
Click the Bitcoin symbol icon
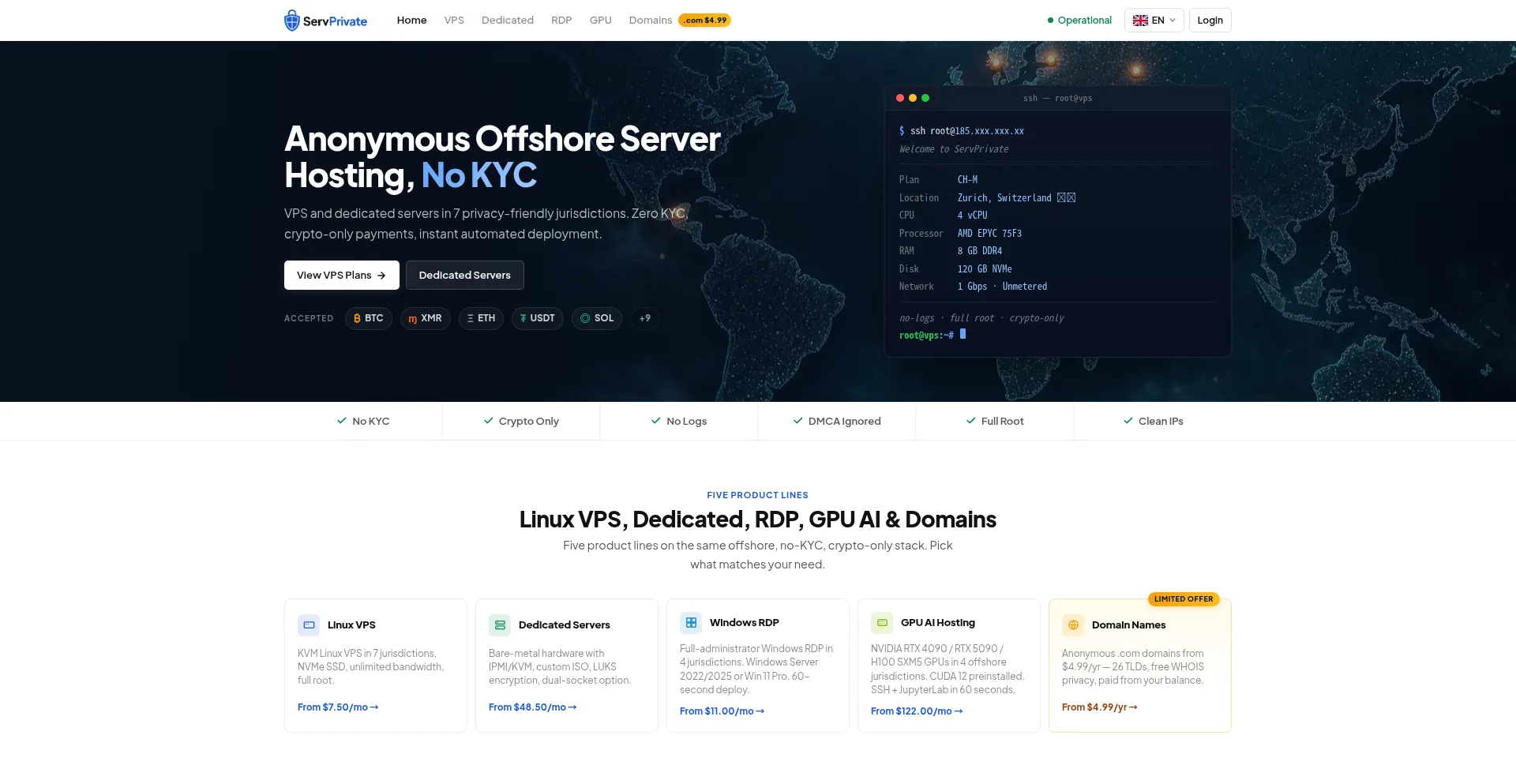click(x=357, y=318)
